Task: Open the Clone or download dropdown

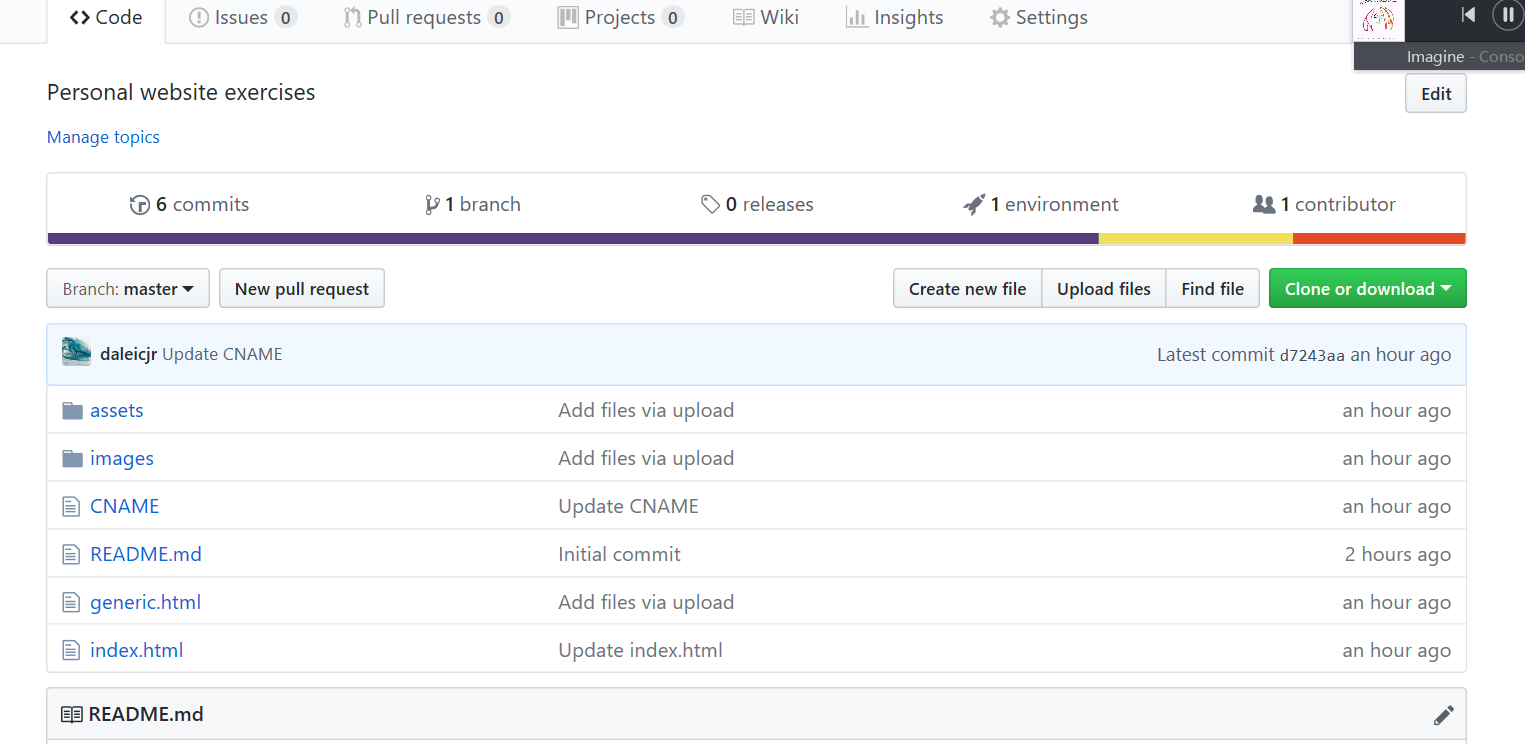Action: (1367, 289)
